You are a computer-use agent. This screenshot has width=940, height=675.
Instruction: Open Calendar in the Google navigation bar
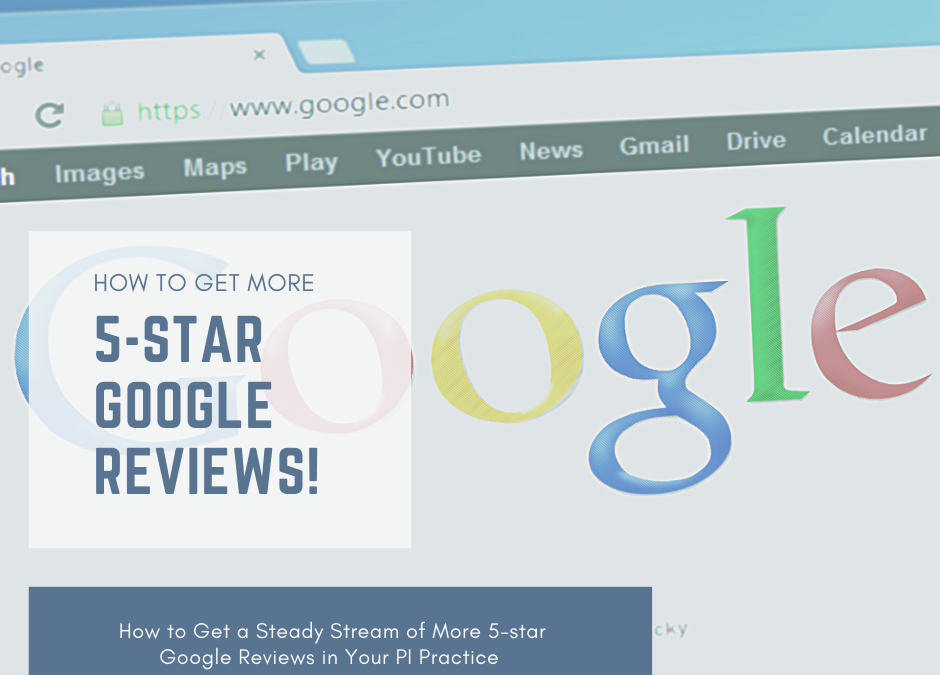[x=875, y=135]
